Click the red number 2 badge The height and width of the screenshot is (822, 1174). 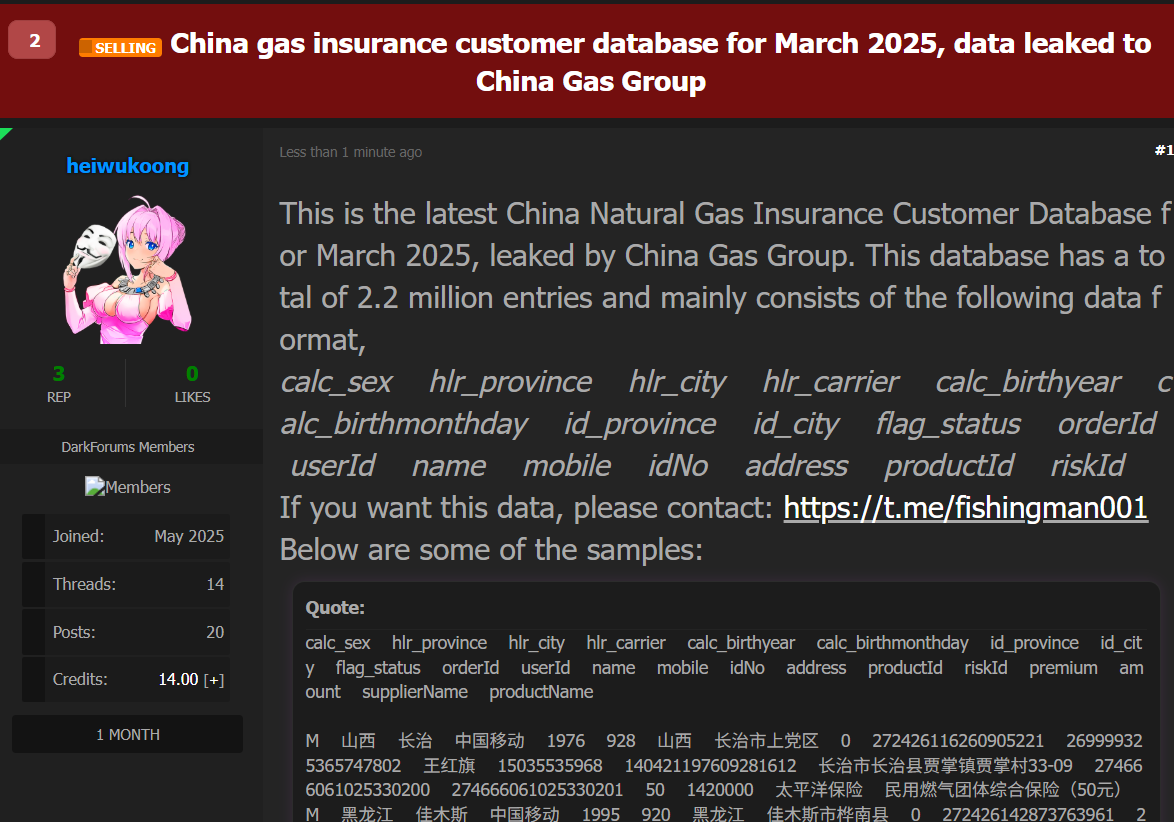[x=32, y=40]
